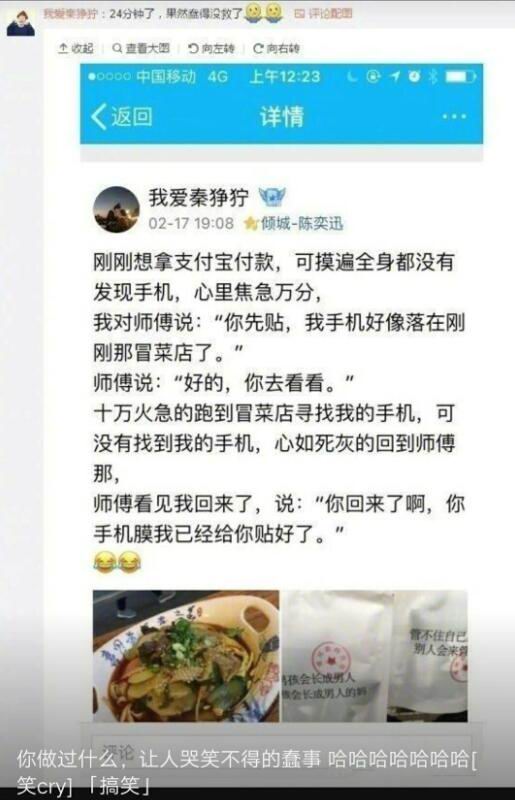This screenshot has width=515, height=800.
Task: Rotate image left with 向左转
Action: [x=211, y=48]
